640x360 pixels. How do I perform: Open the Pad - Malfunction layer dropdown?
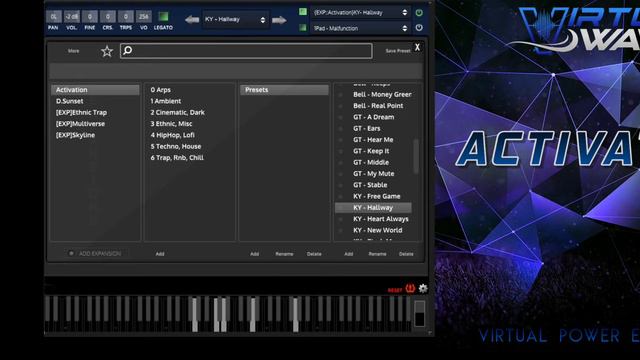(360, 28)
